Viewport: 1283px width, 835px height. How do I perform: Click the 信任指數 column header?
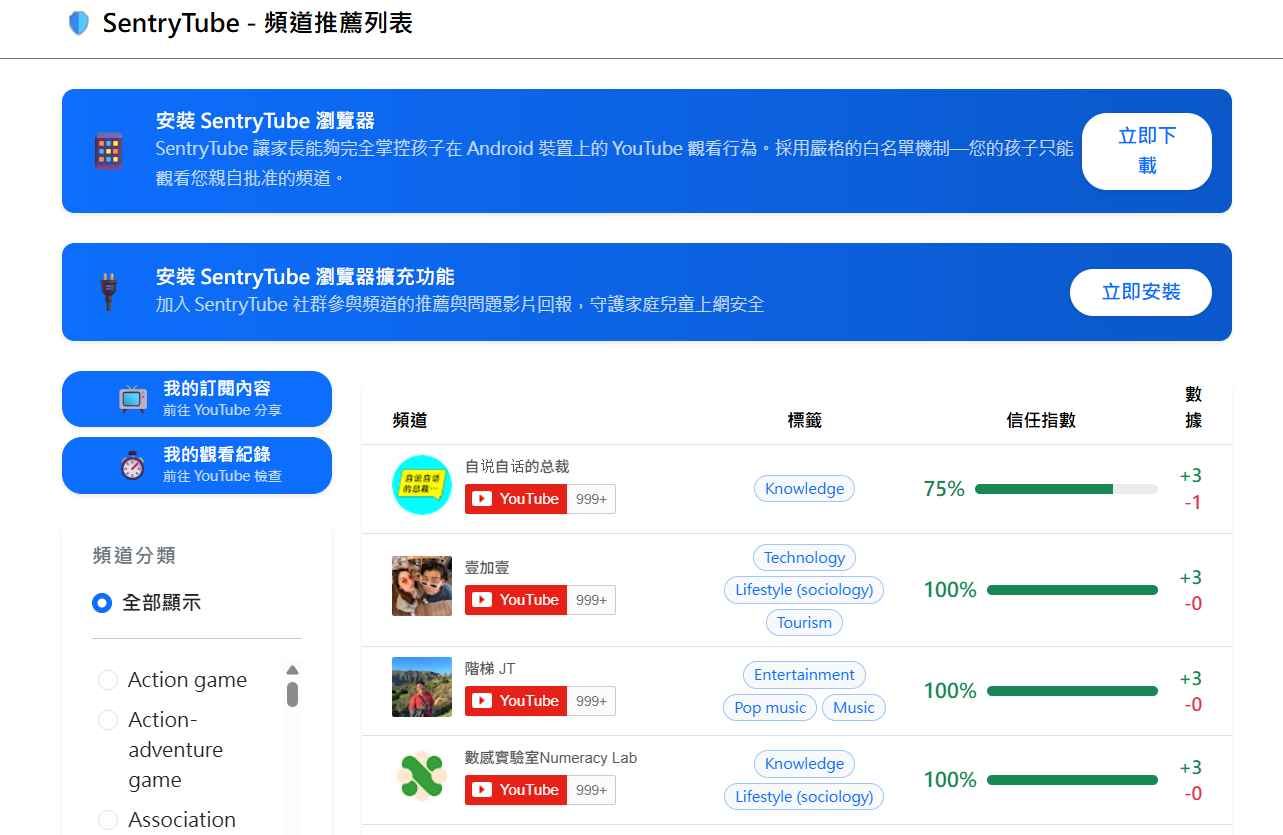tap(1041, 420)
